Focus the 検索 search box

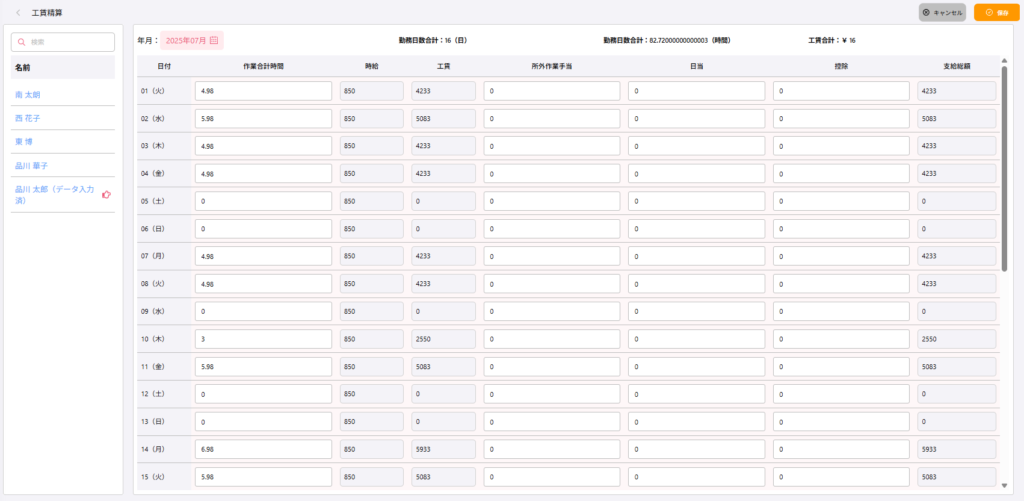[x=63, y=42]
